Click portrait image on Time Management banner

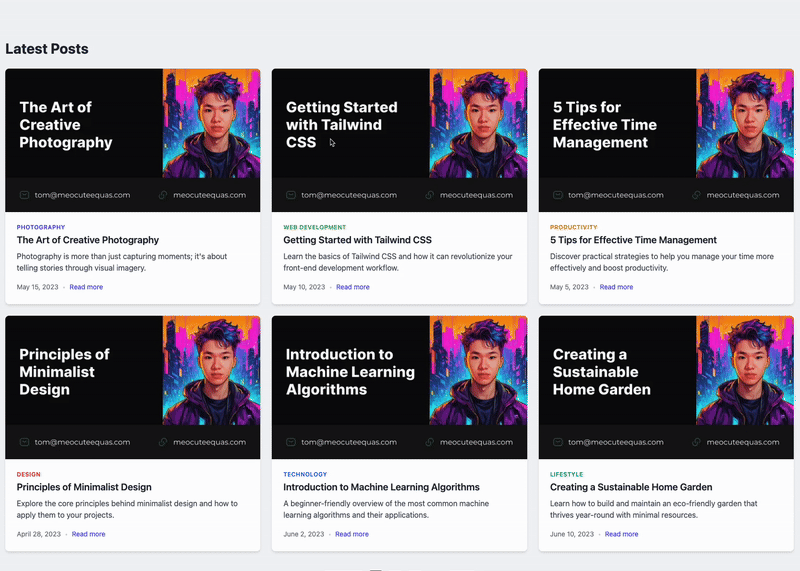coord(745,123)
